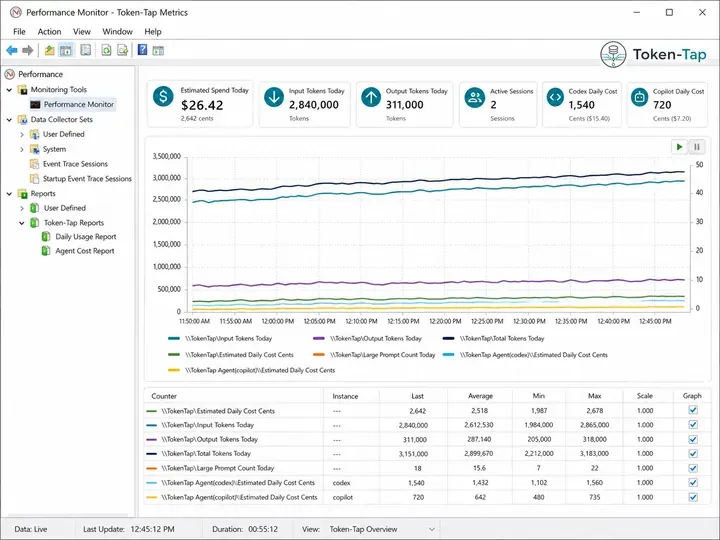Uncheck Graph for copilot agent cost row

click(x=693, y=497)
